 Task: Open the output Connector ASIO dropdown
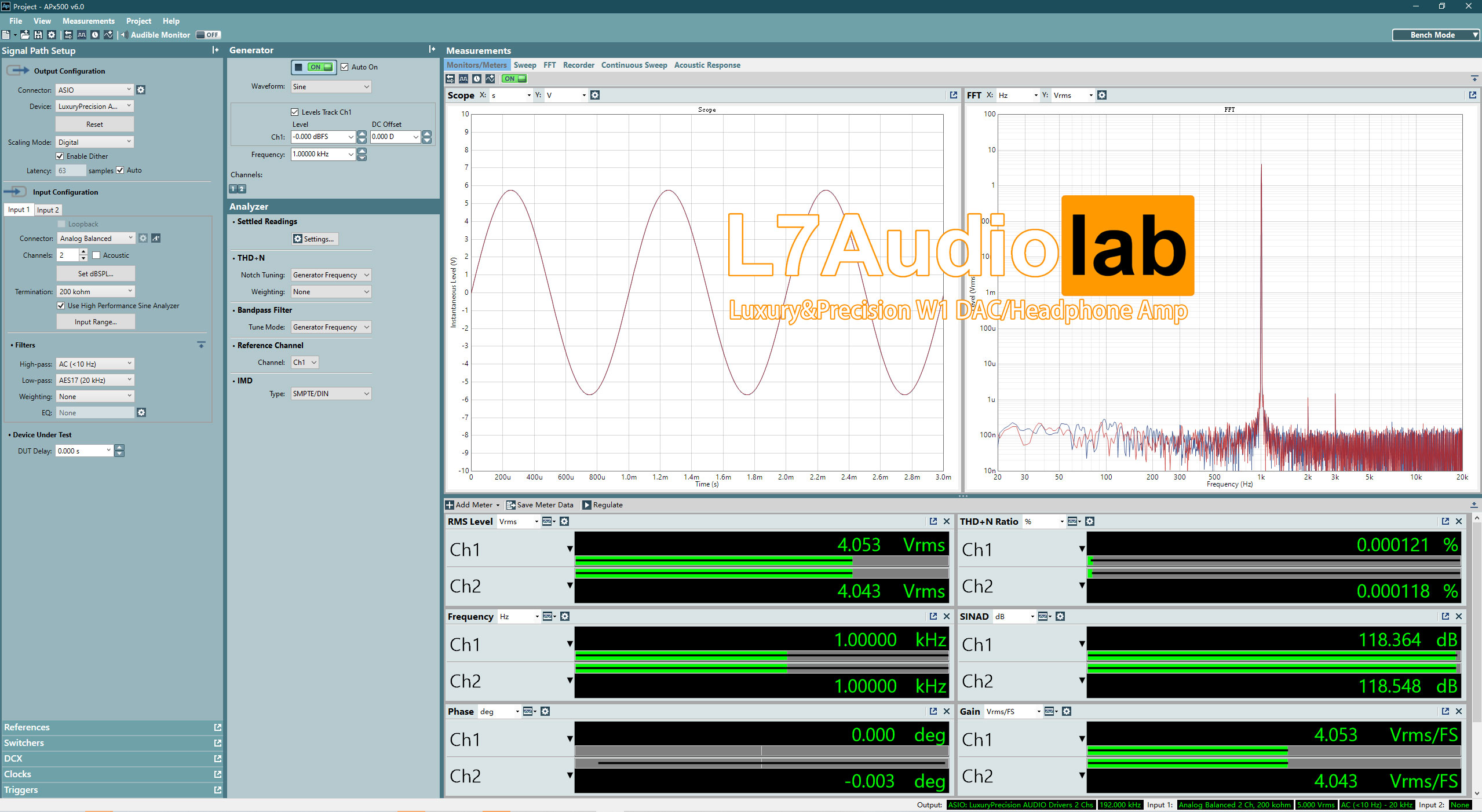click(94, 90)
